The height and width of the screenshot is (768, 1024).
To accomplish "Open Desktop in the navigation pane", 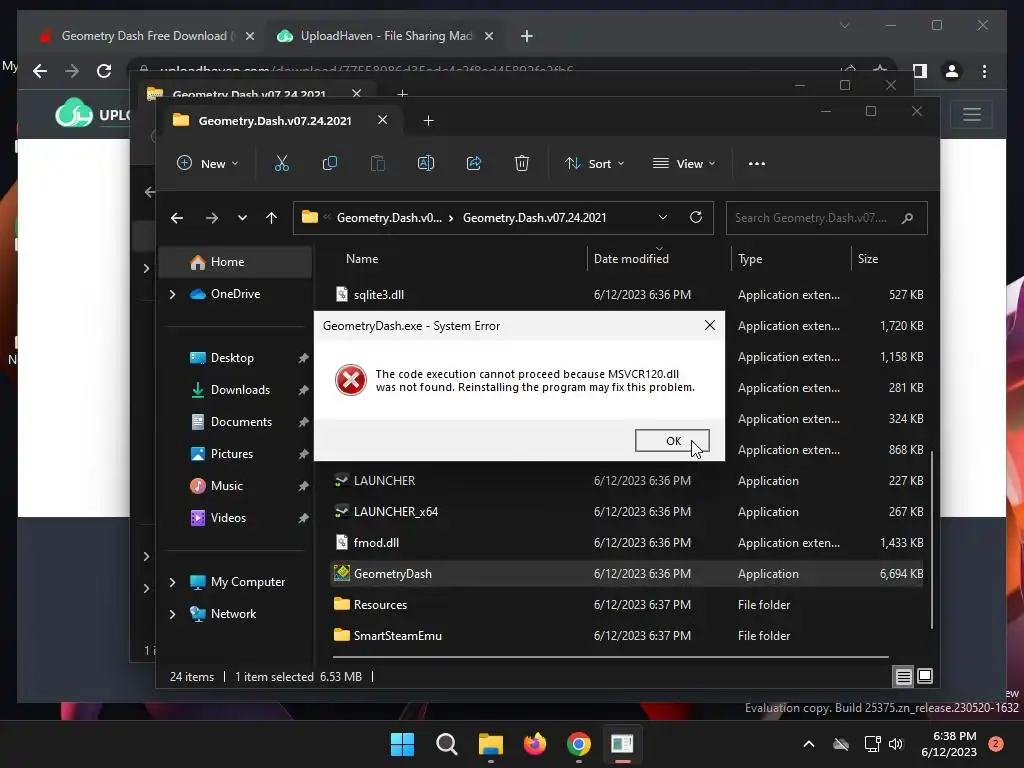I will coord(232,358).
